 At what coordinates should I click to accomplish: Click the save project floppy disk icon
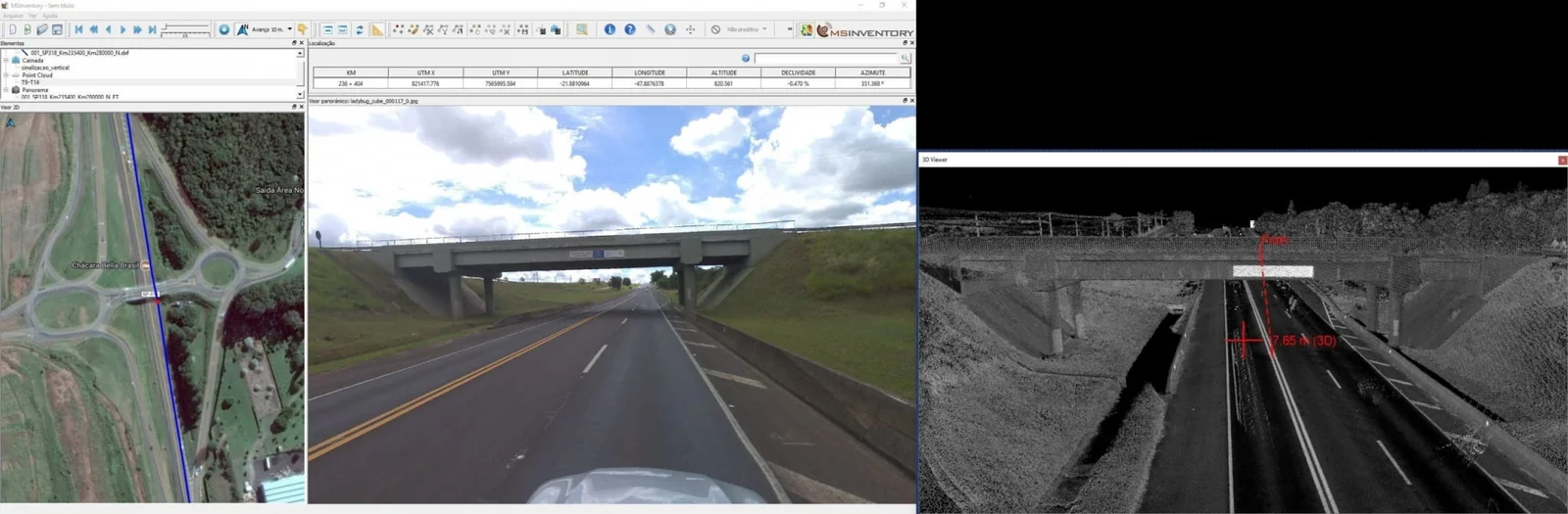click(x=57, y=29)
